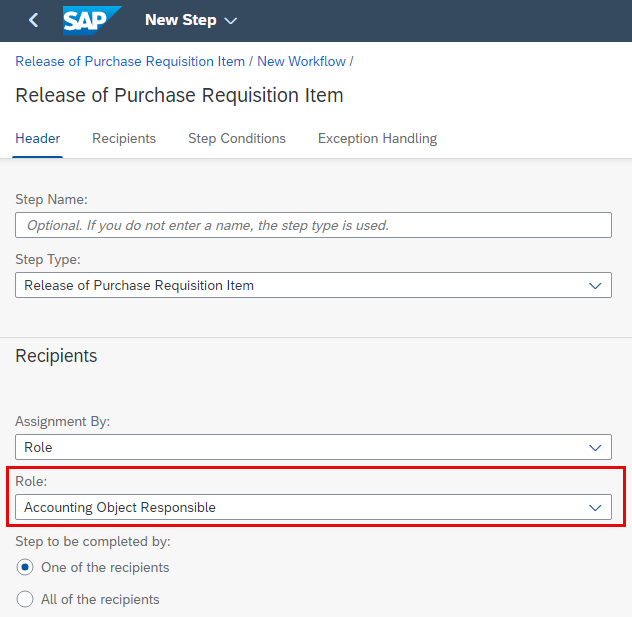
Task: Open Release of Purchase Requisition Item breadcrumb
Action: click(x=130, y=62)
